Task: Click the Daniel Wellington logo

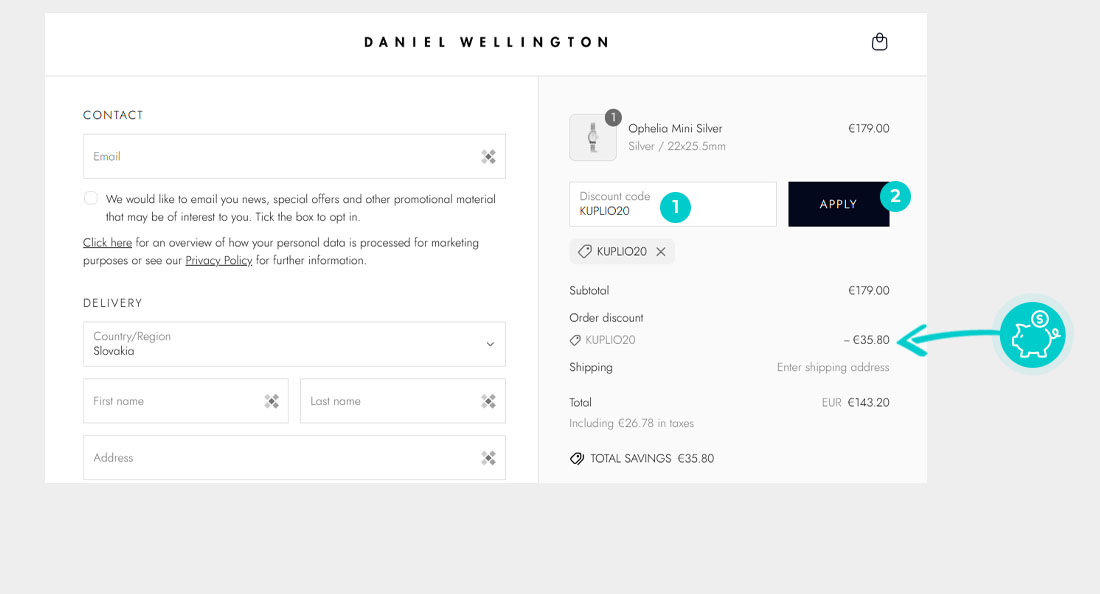Action: 486,42
